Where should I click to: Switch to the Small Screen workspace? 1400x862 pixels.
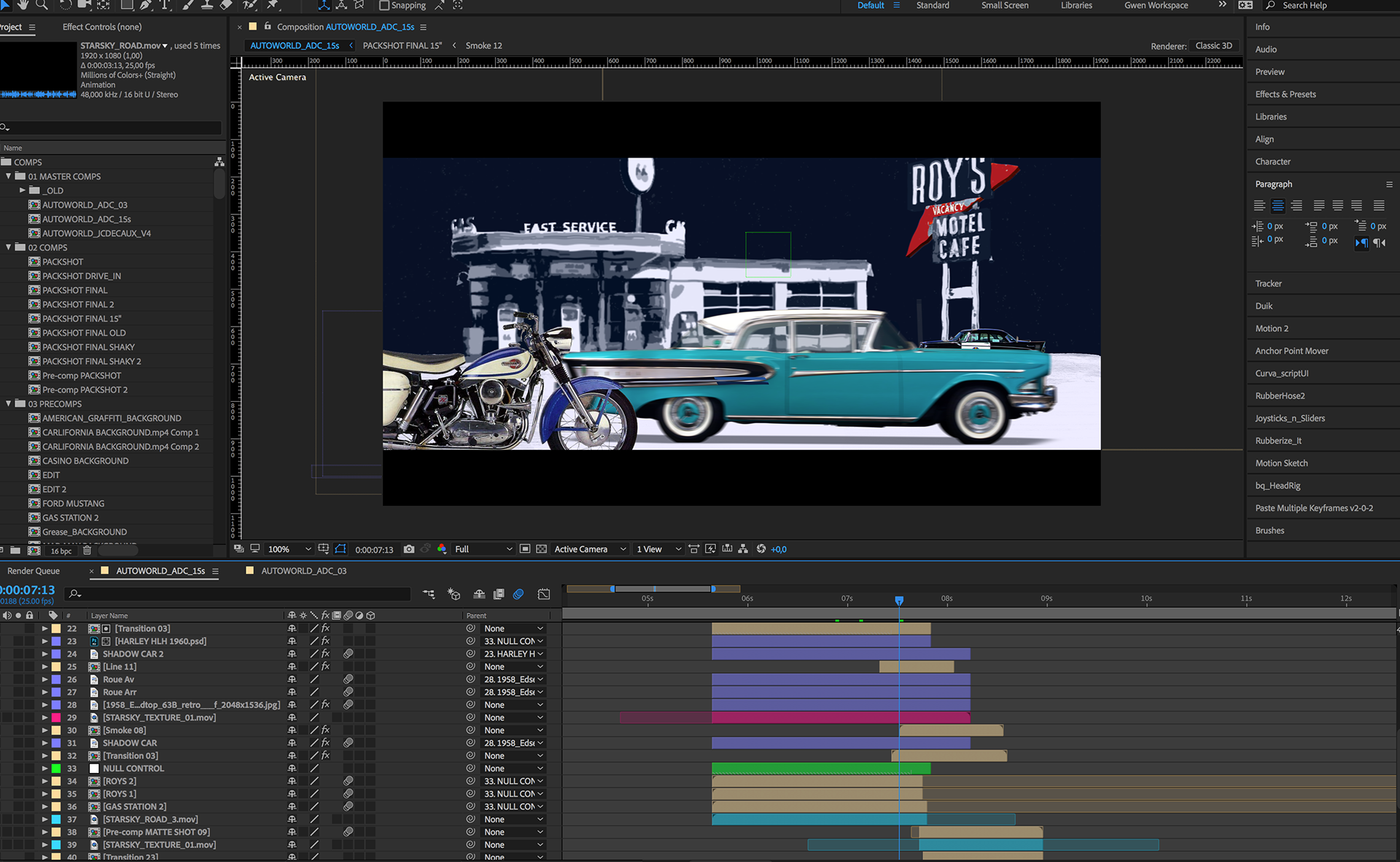1005,5
